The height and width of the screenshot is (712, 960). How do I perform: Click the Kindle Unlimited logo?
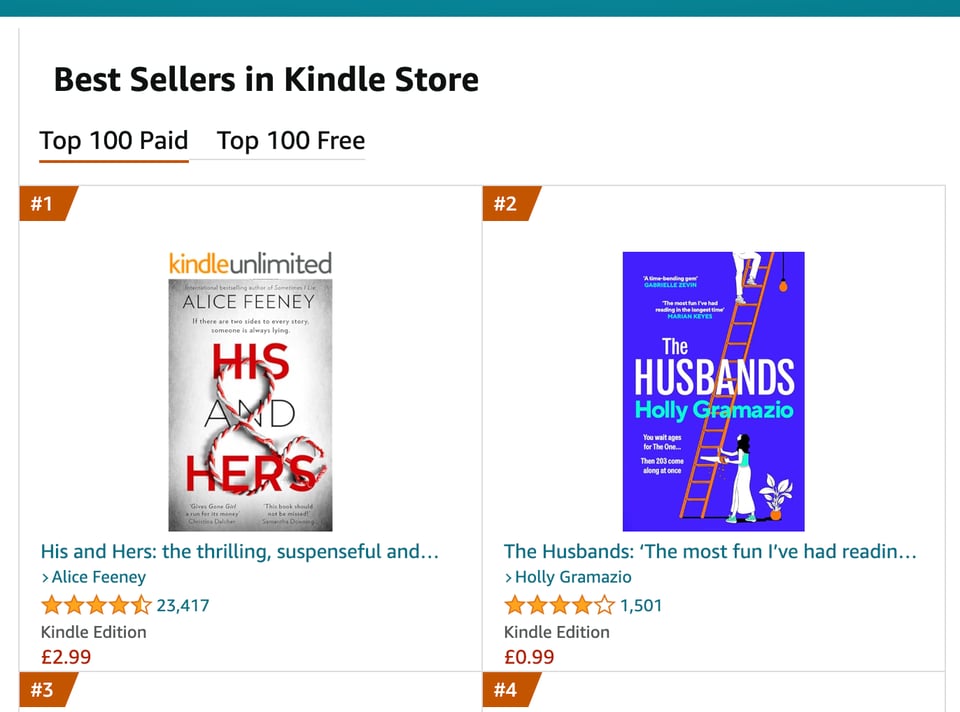pyautogui.click(x=249, y=263)
